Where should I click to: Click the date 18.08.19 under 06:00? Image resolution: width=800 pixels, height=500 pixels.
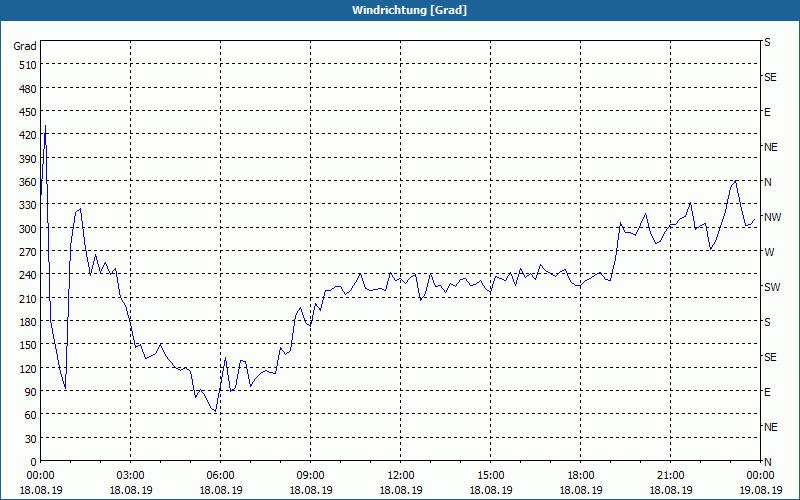coord(220,490)
